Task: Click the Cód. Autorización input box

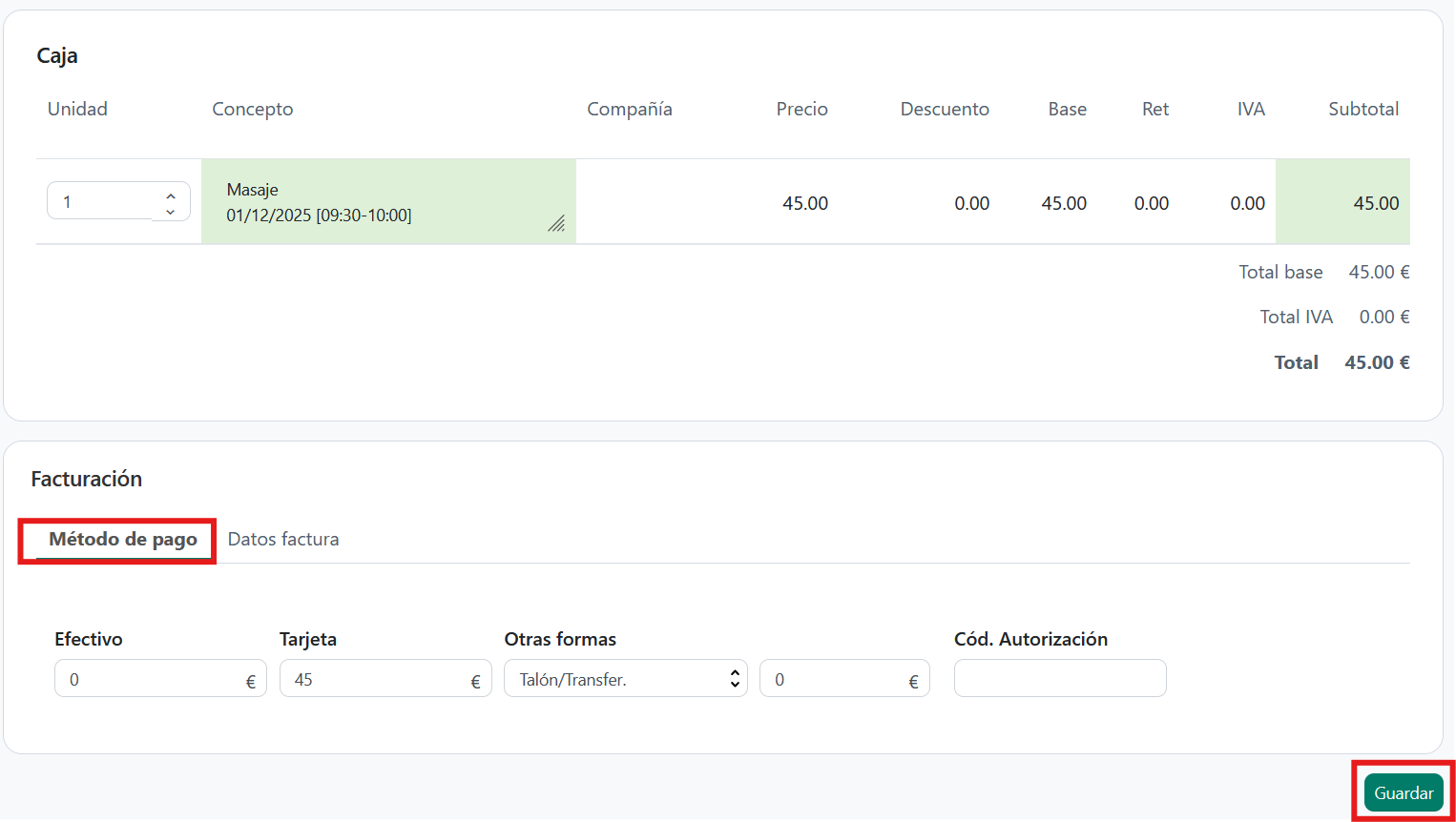Action: pyautogui.click(x=1059, y=678)
